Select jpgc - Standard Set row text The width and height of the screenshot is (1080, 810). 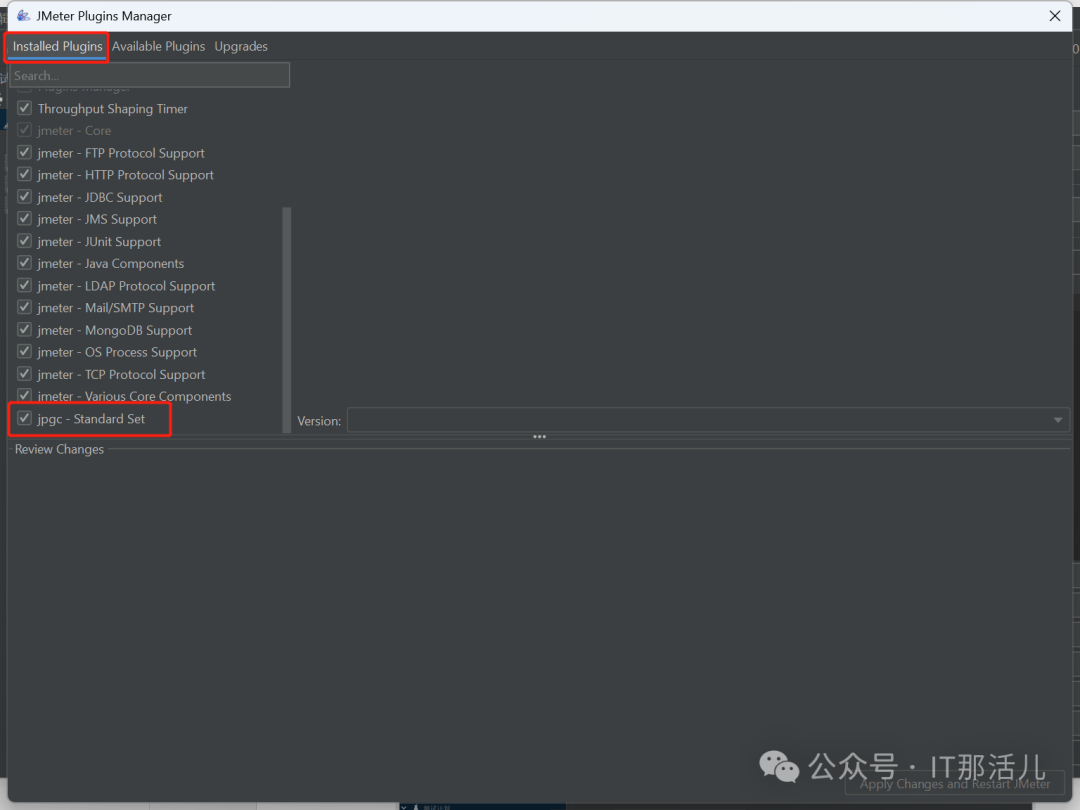point(91,419)
